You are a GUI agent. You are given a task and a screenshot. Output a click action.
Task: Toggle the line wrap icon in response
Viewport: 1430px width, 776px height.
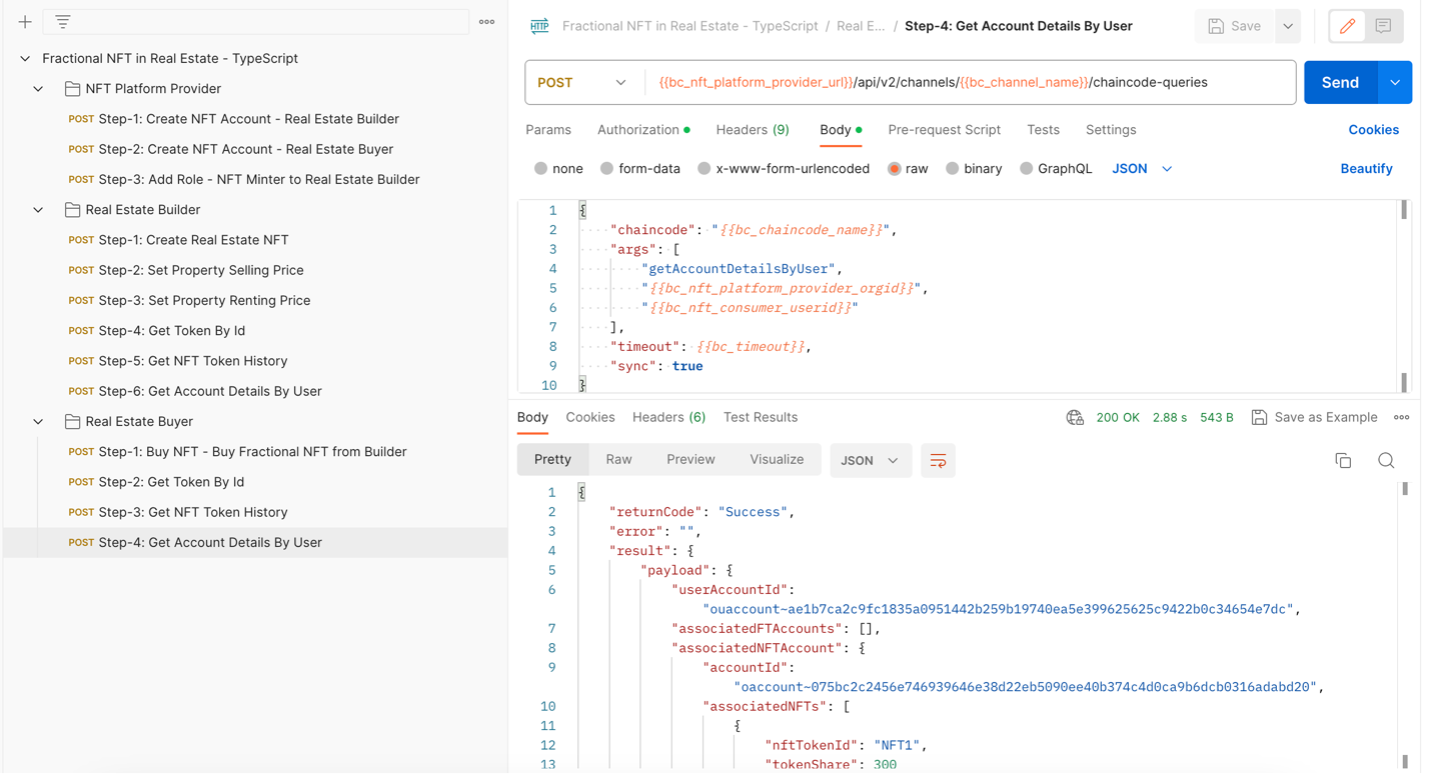(x=938, y=460)
